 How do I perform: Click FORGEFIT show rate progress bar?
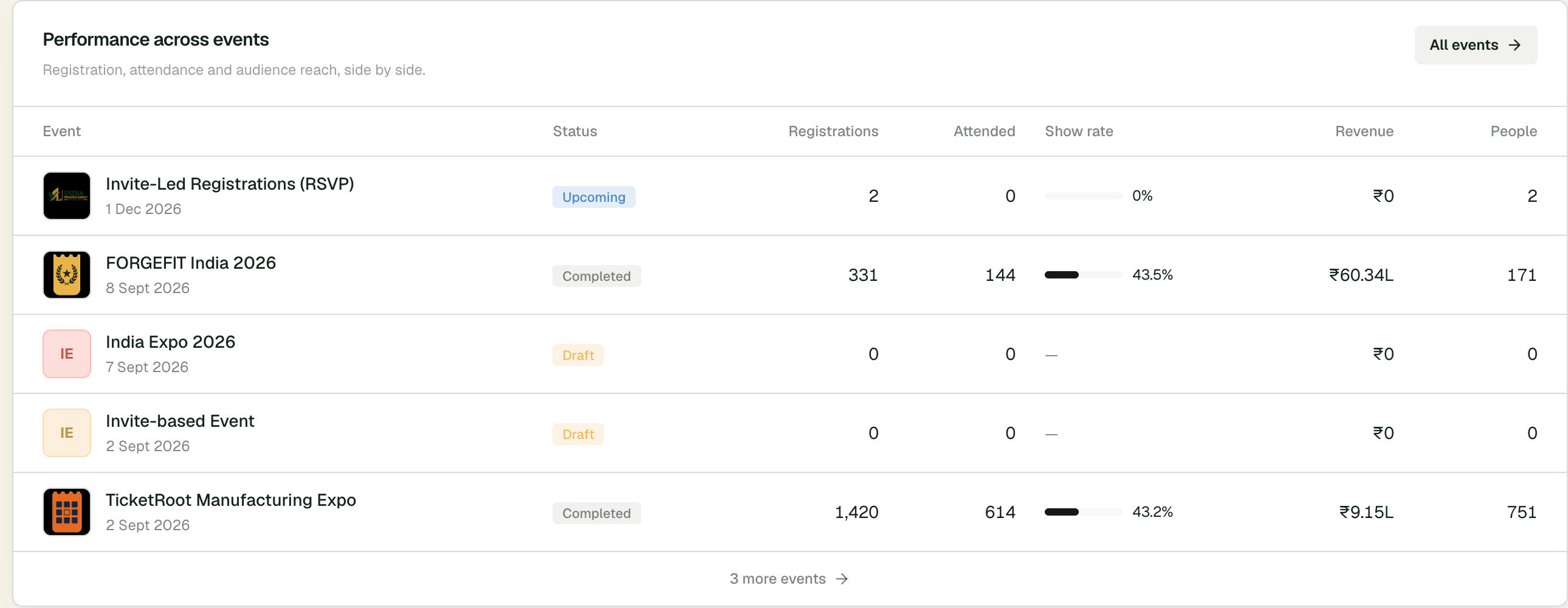tap(1083, 275)
